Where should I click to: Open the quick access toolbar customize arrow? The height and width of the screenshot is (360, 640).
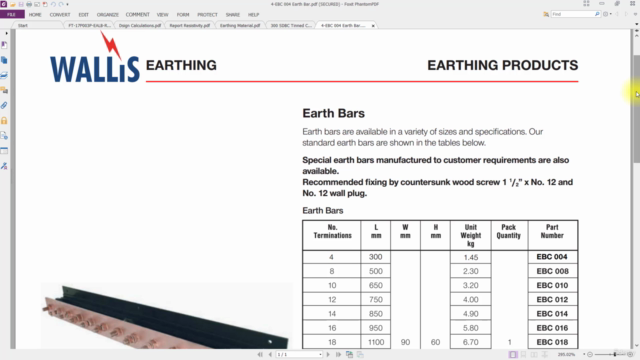pos(68,4)
